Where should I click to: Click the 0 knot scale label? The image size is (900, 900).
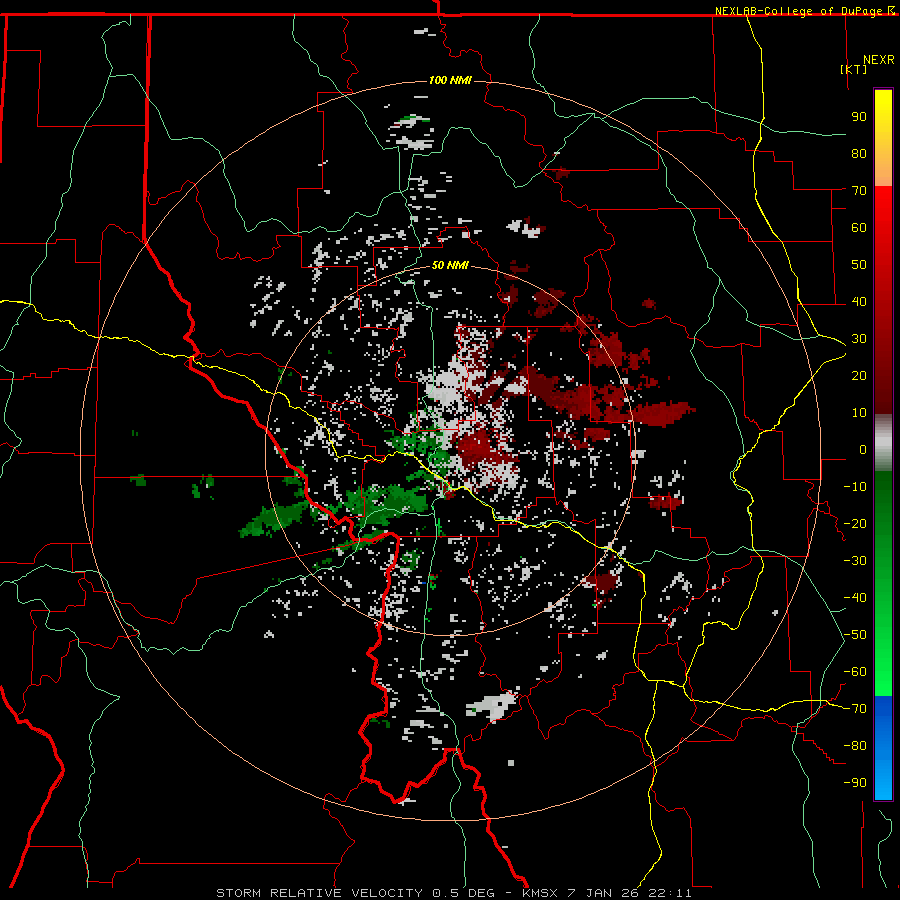(863, 449)
